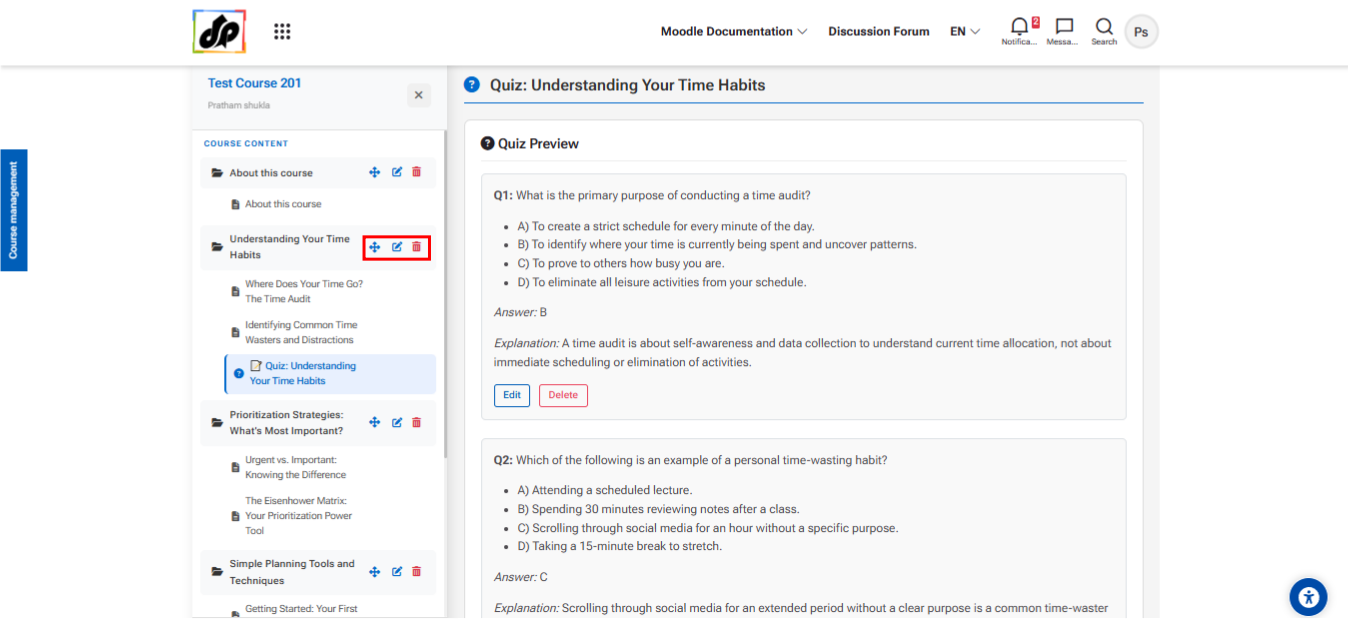Click the Q2 question text

(690, 460)
